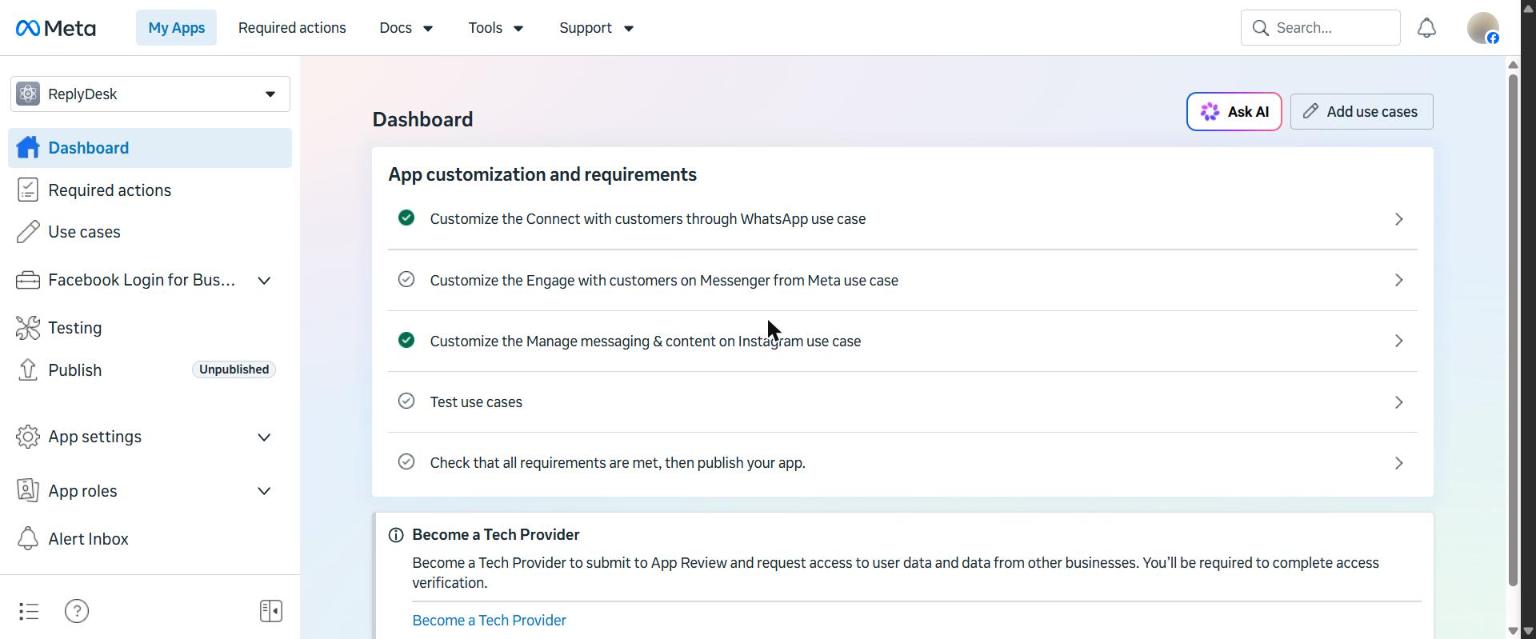
Task: Click the search magnifier icon
Action: pos(1261,28)
